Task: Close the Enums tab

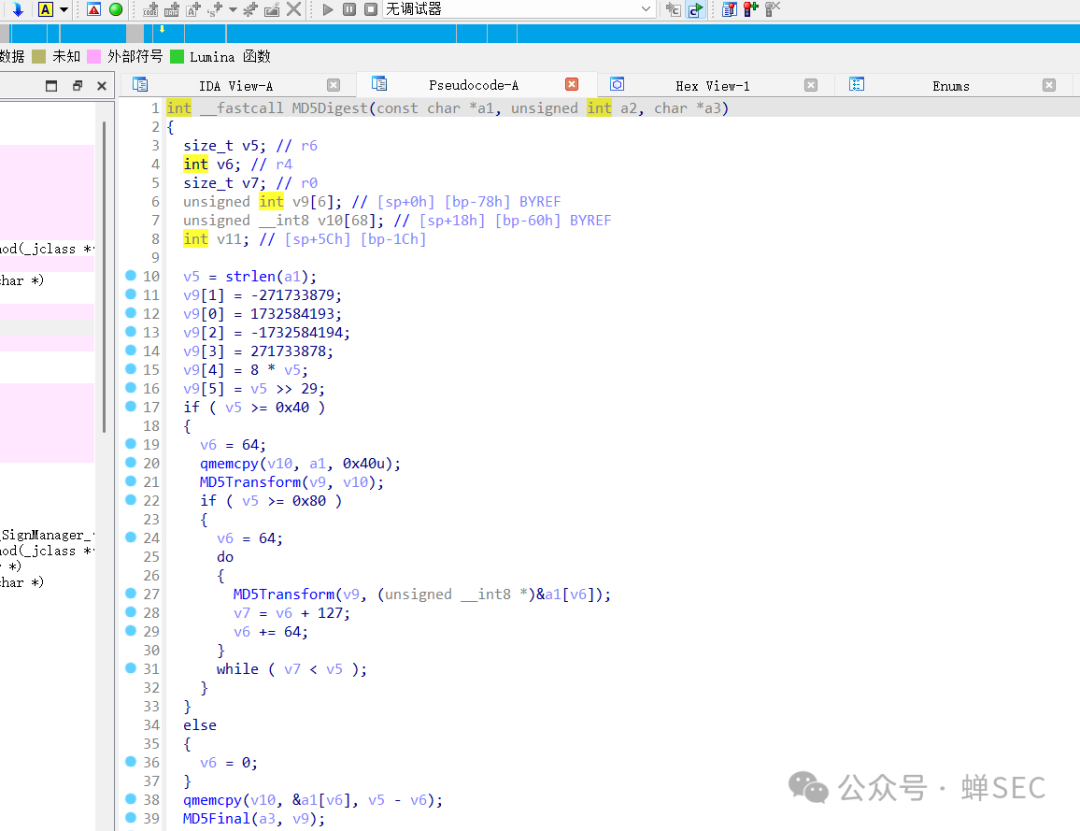Action: (x=1049, y=85)
